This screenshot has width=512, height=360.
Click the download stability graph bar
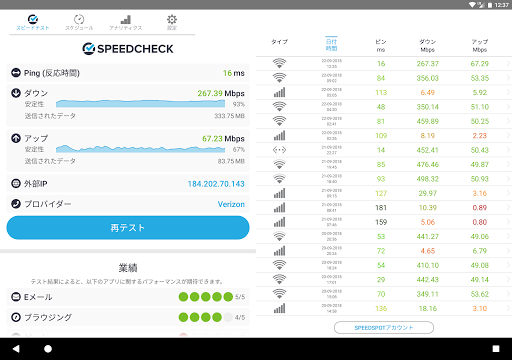[140, 104]
